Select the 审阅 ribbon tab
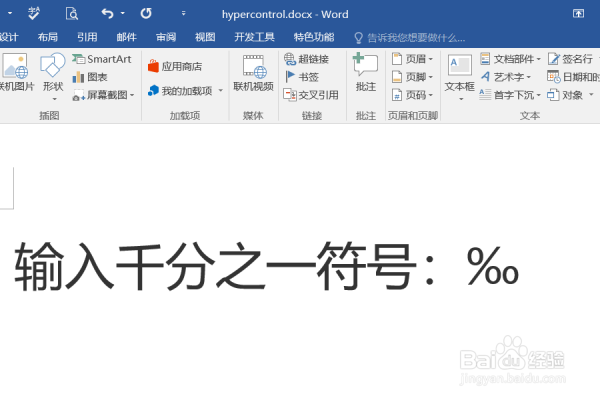Image resolution: width=600 pixels, height=400 pixels. click(166, 37)
